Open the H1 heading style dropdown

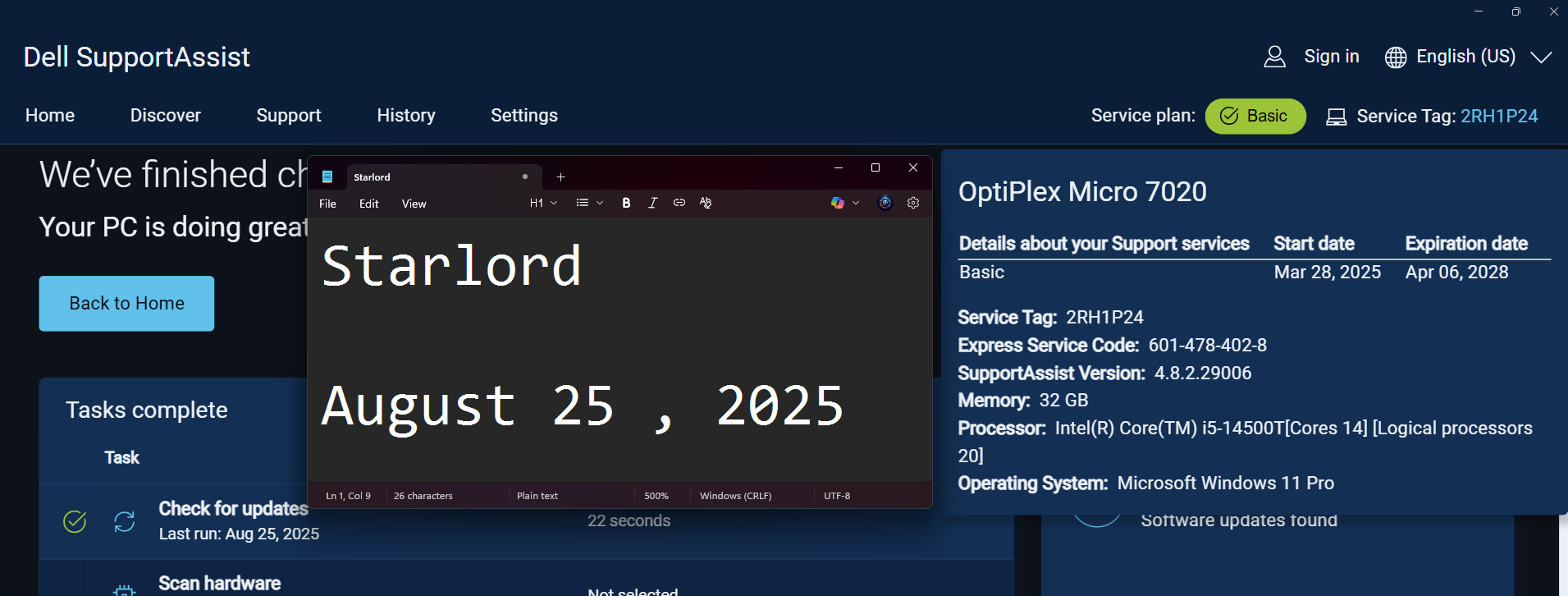tap(543, 203)
